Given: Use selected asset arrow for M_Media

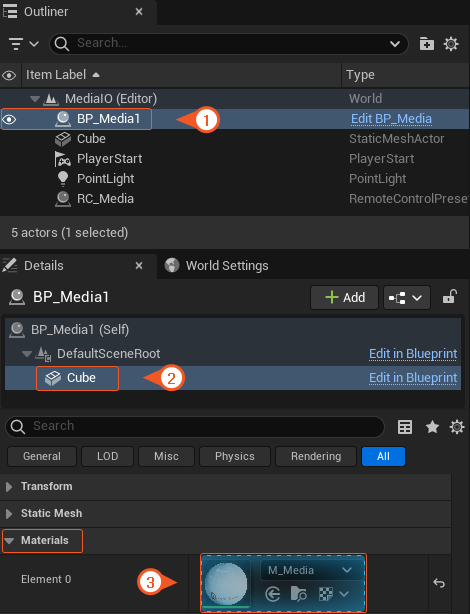Looking at the screenshot, I should (x=273, y=594).
